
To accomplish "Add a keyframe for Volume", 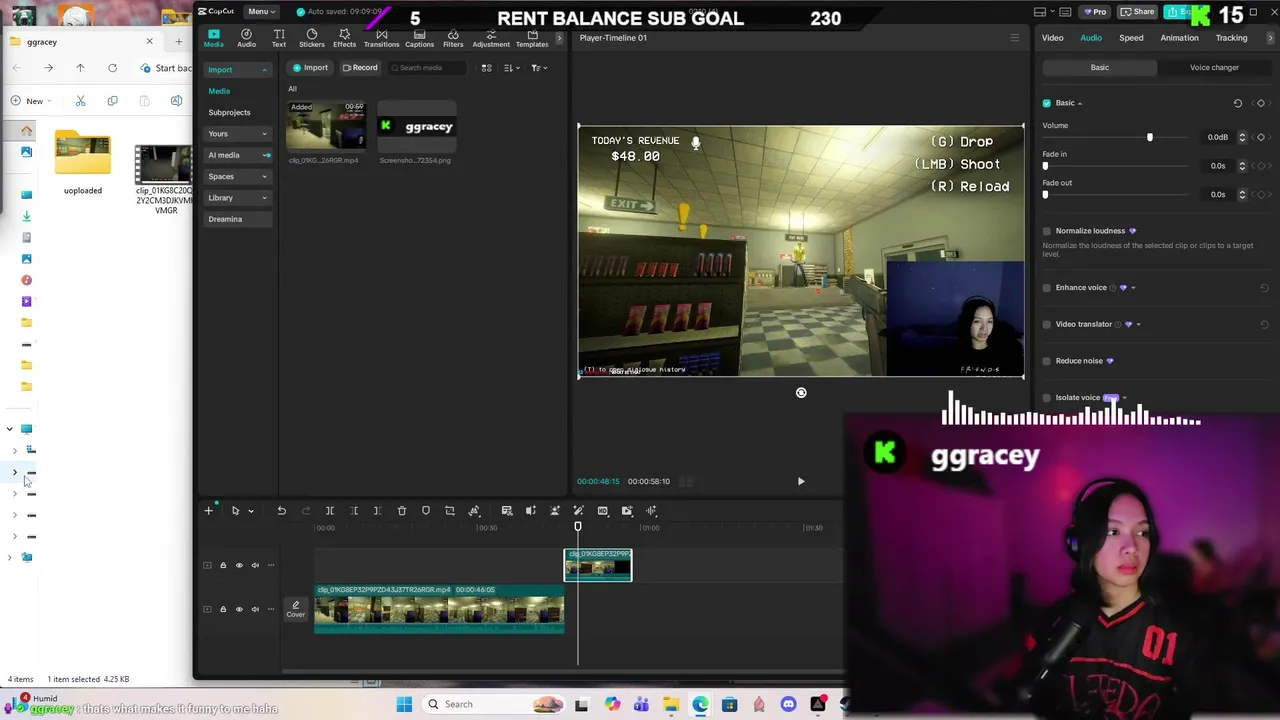I will [1261, 137].
